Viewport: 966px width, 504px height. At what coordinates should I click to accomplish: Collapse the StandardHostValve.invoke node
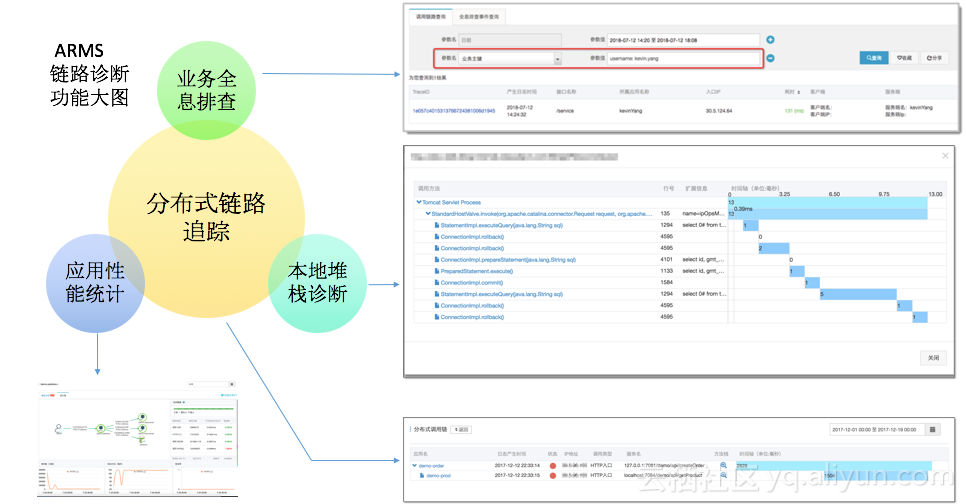click(x=428, y=214)
